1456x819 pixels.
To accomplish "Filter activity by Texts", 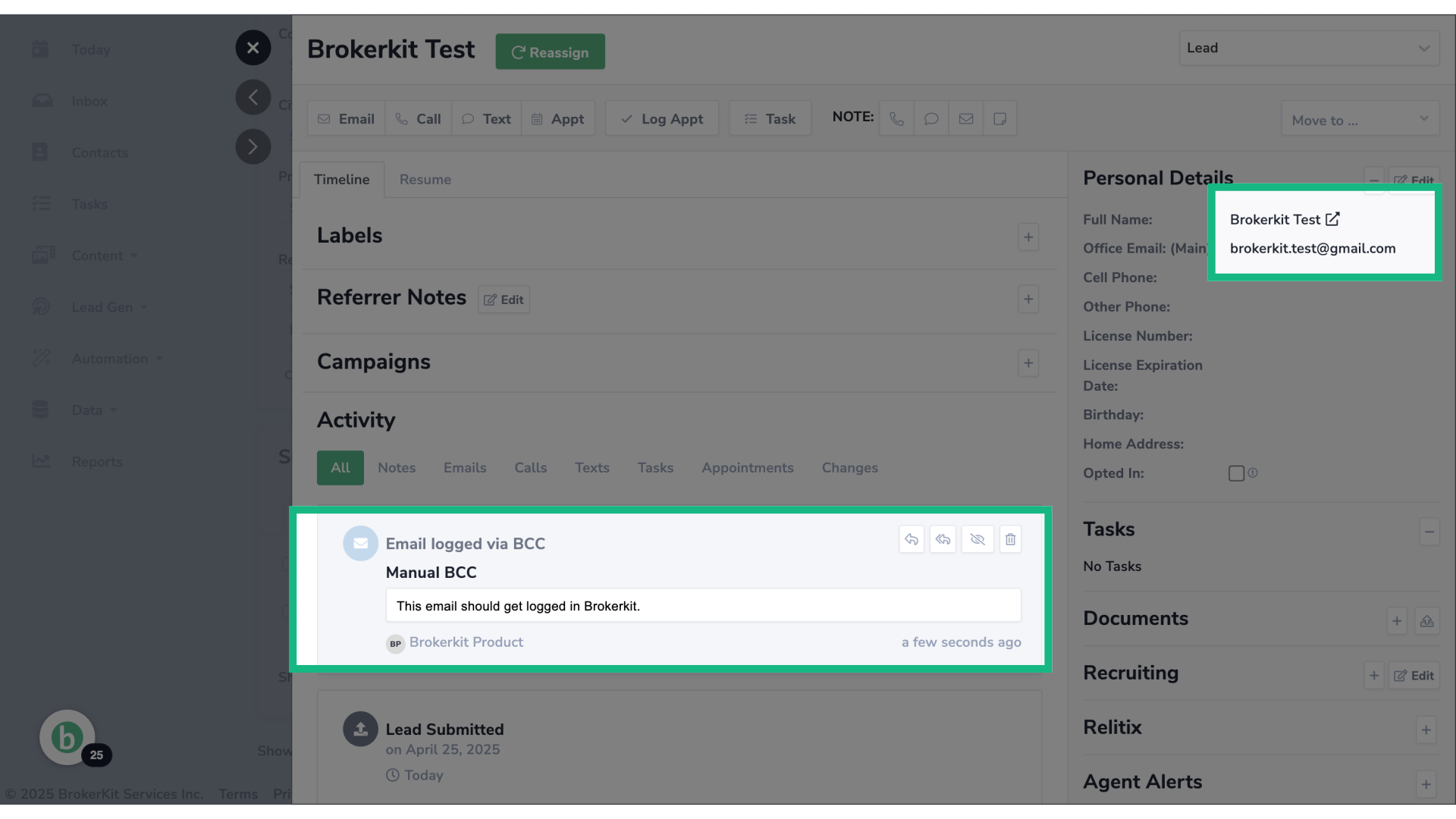I will tap(592, 468).
